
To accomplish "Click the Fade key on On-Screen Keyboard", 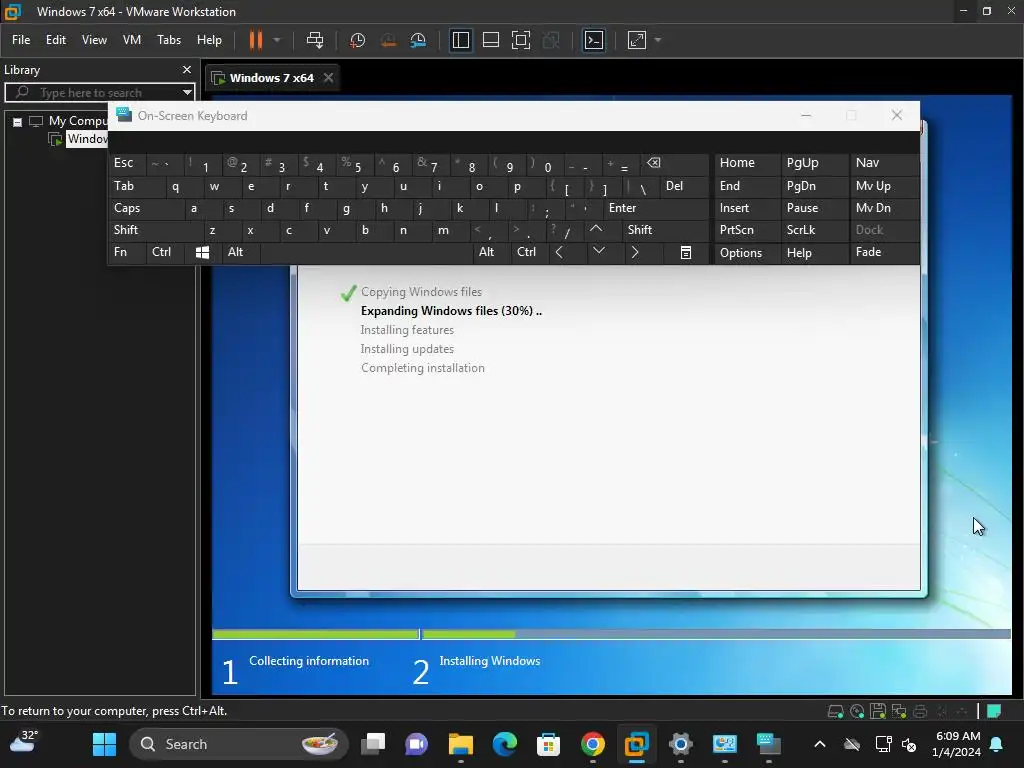I will [x=884, y=252].
